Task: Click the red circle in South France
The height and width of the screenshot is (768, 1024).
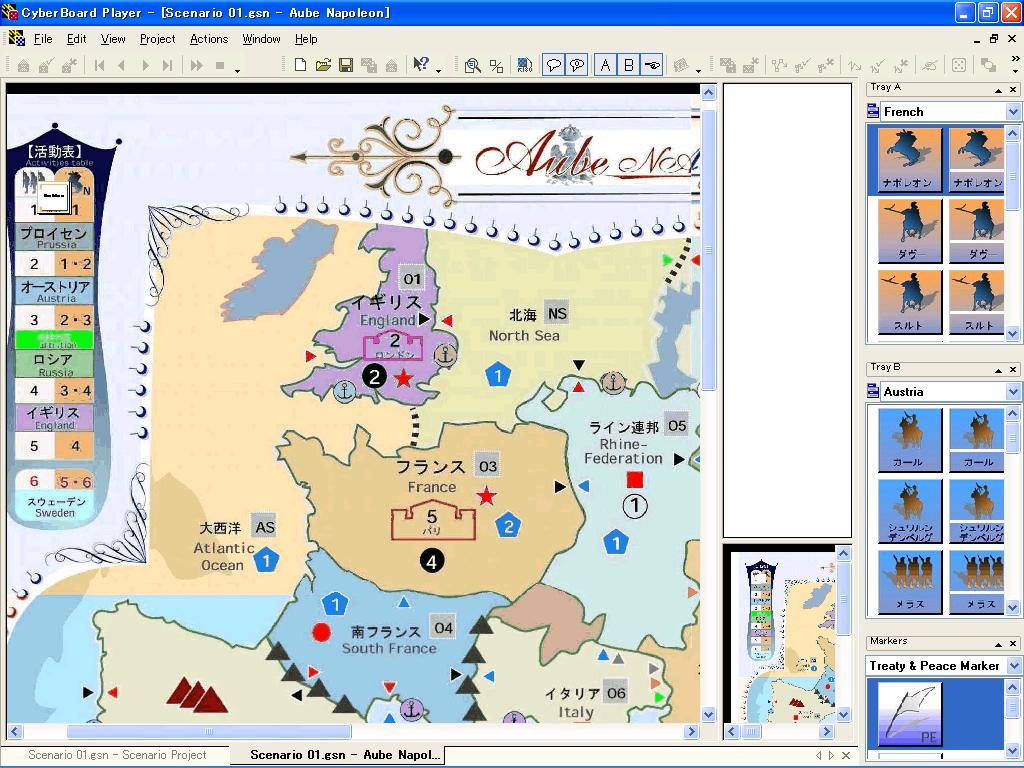Action: (x=321, y=632)
